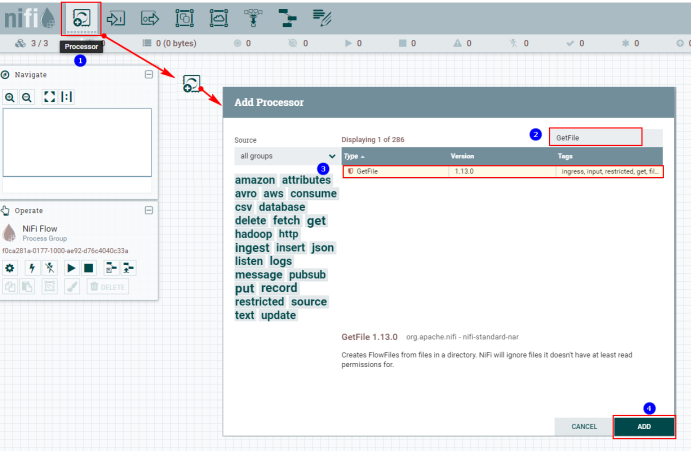Click the Change Color brush icon
Screen dimensions: 692x451
pos(71,287)
